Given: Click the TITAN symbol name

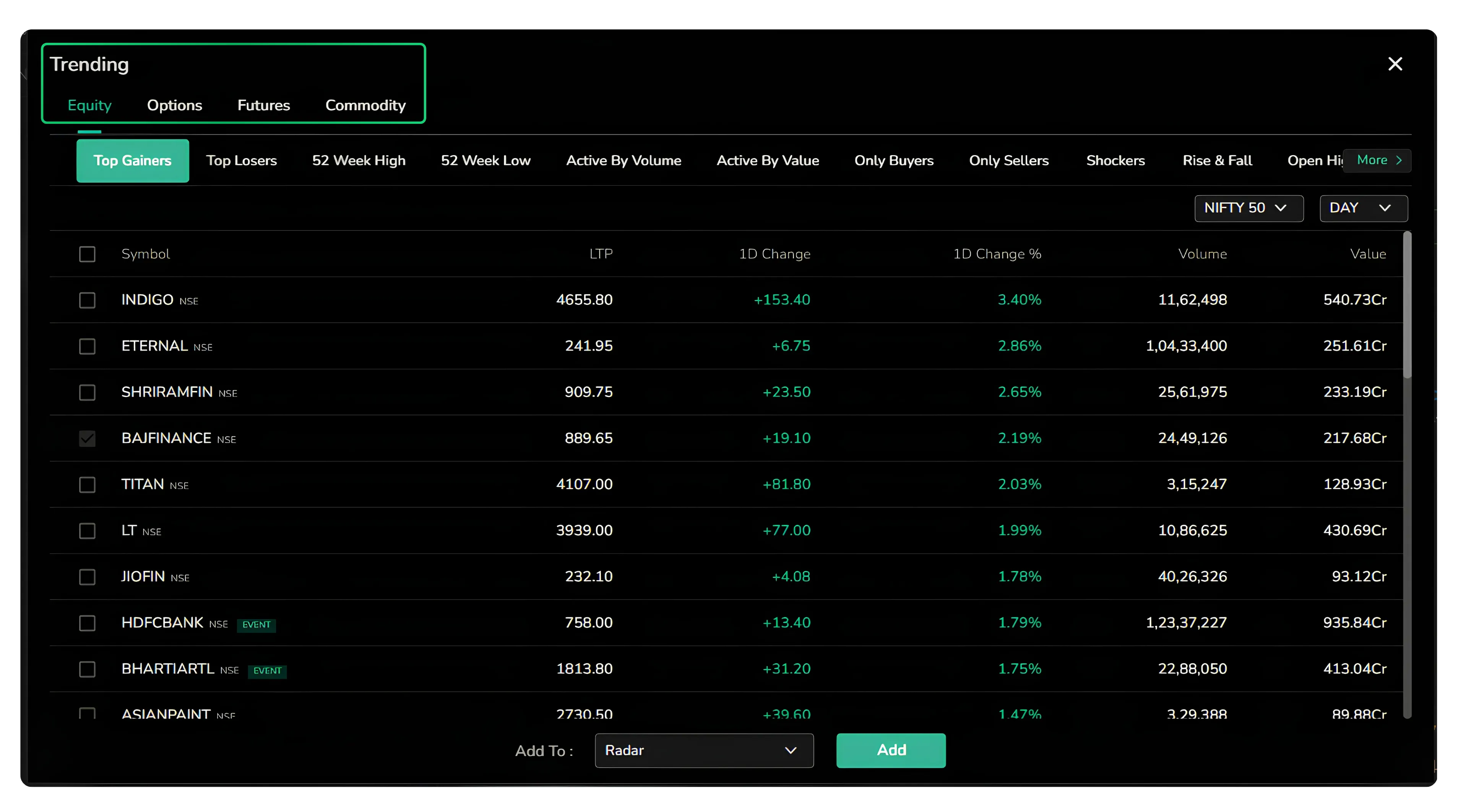Looking at the screenshot, I should (x=143, y=485).
